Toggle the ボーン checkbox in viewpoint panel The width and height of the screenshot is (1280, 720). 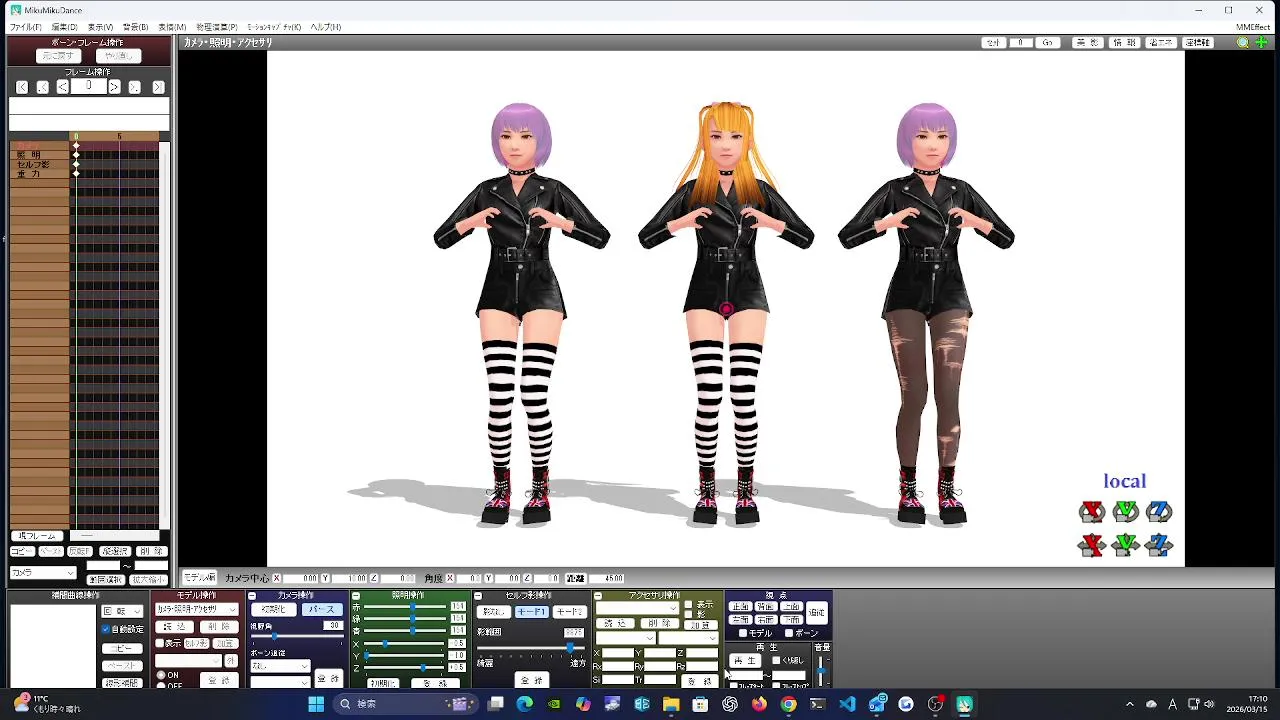click(789, 633)
